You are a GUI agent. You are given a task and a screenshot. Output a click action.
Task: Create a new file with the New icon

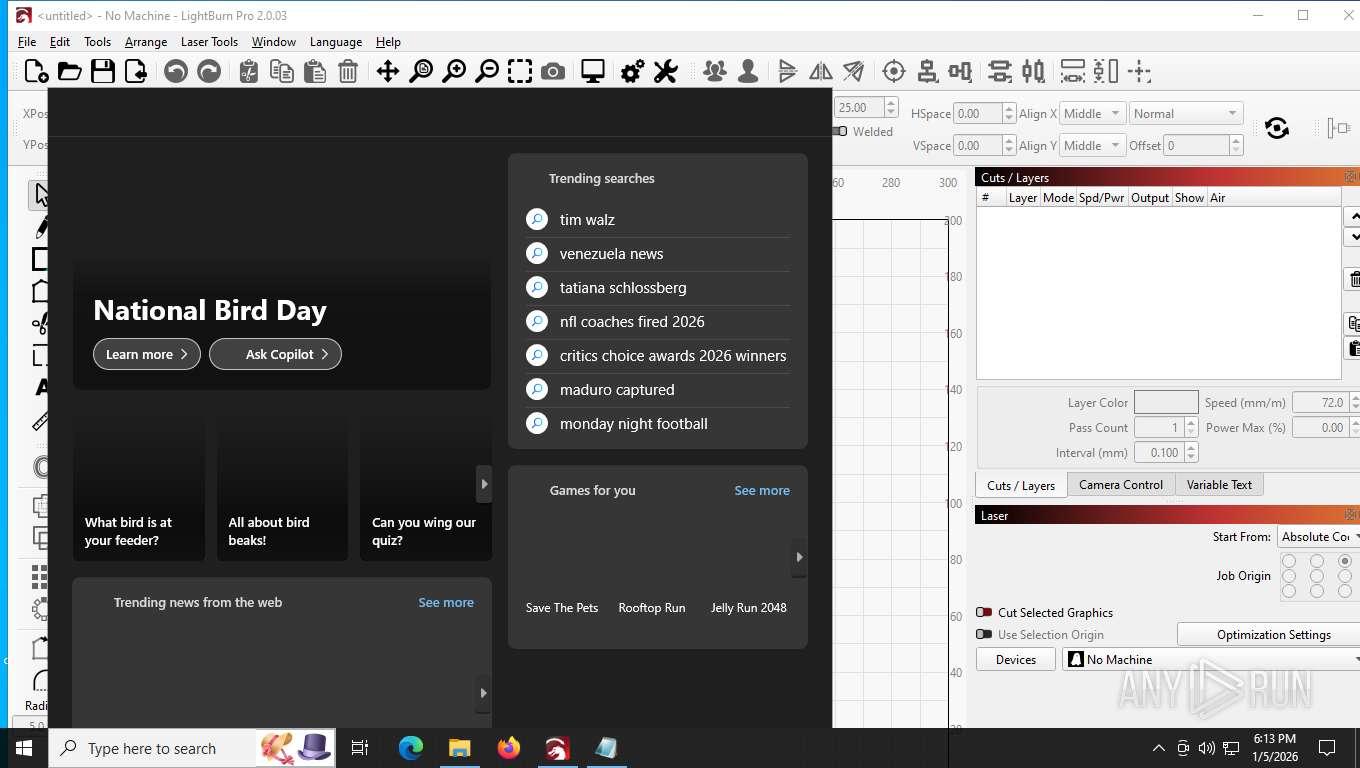click(36, 71)
